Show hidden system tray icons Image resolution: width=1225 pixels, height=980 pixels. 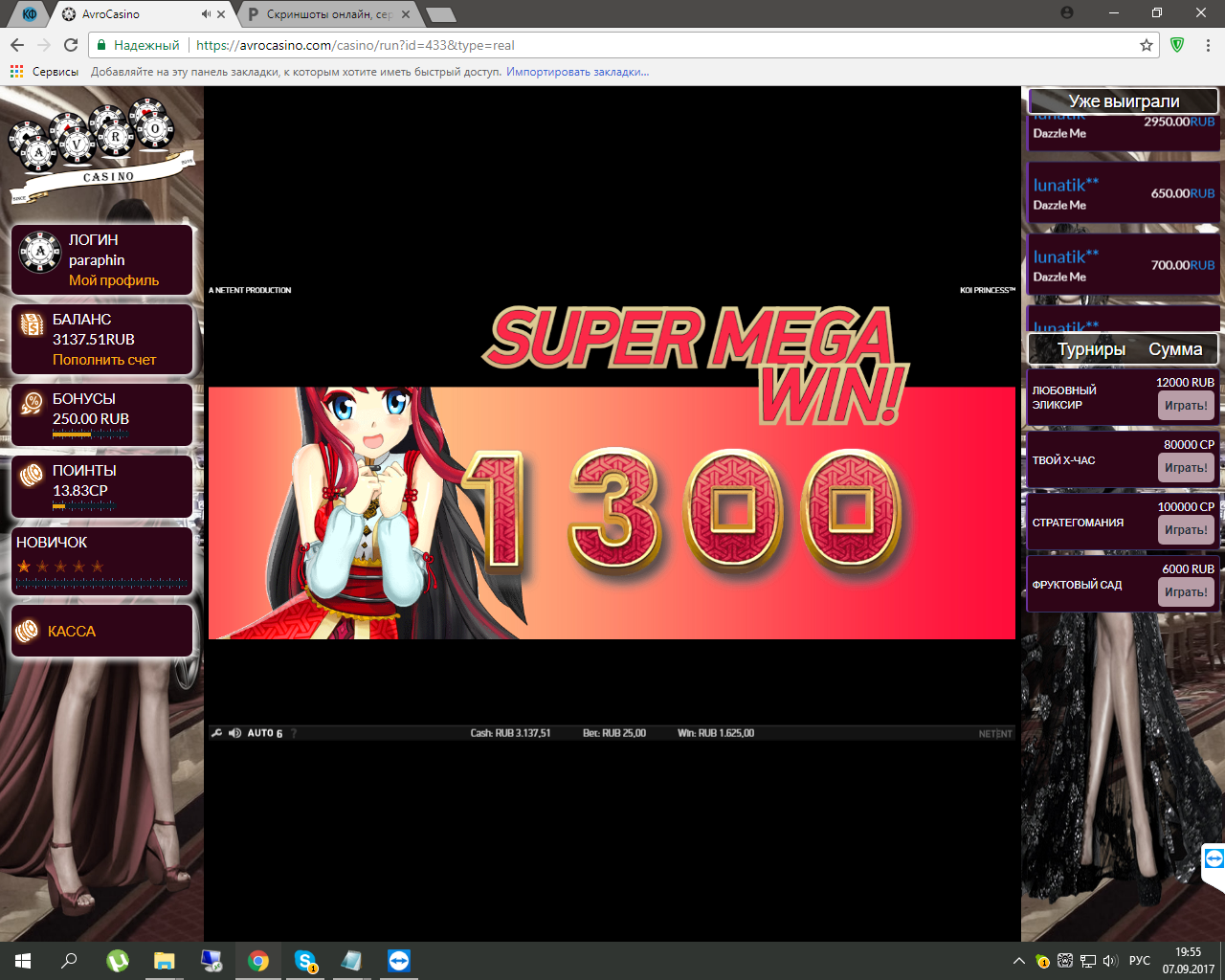(x=1019, y=961)
